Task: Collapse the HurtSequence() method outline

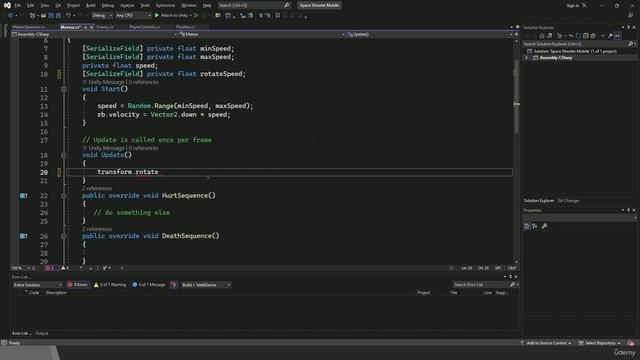Action: [64, 196]
